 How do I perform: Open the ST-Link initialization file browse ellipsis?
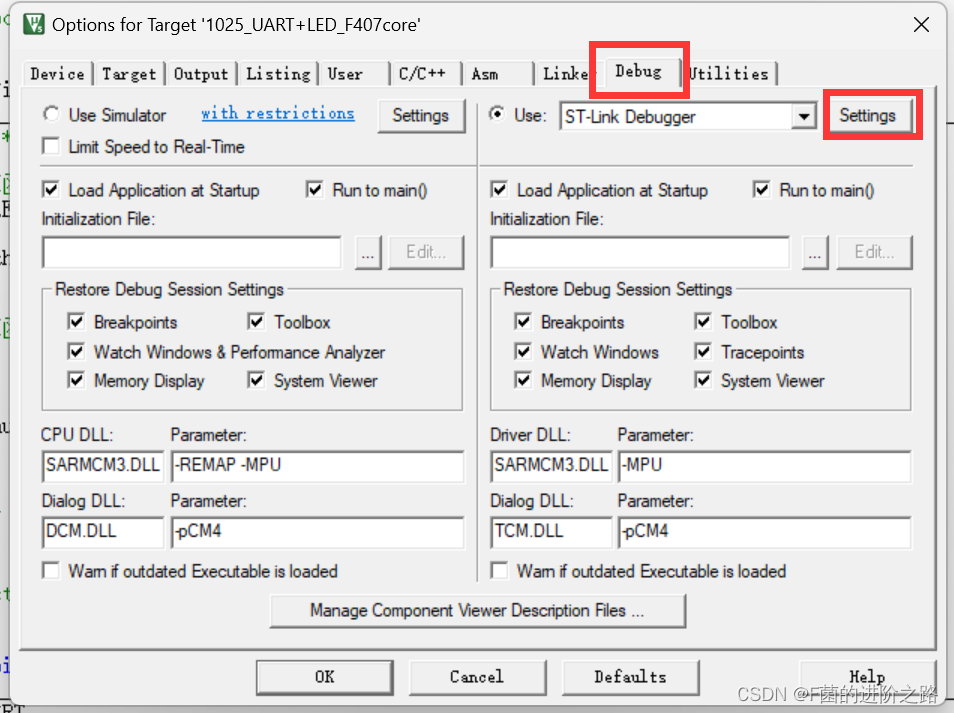coord(815,252)
